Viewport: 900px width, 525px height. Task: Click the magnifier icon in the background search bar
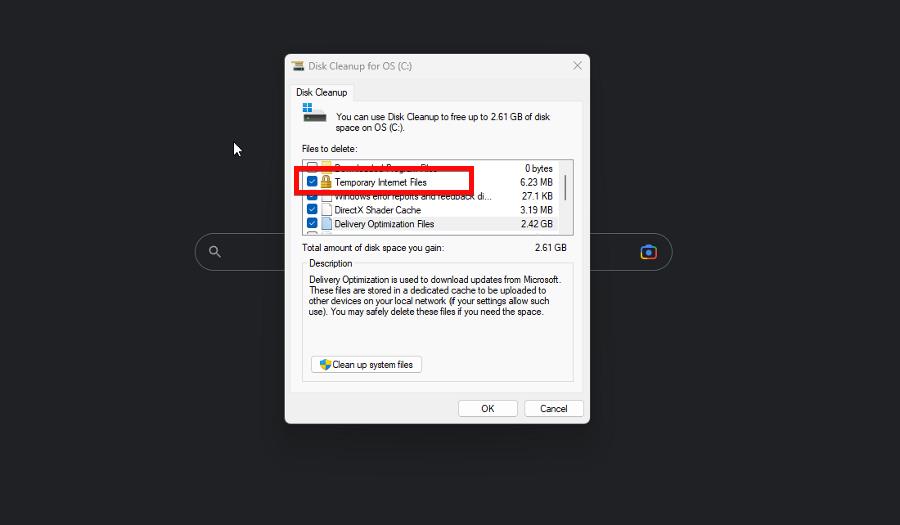[x=215, y=251]
